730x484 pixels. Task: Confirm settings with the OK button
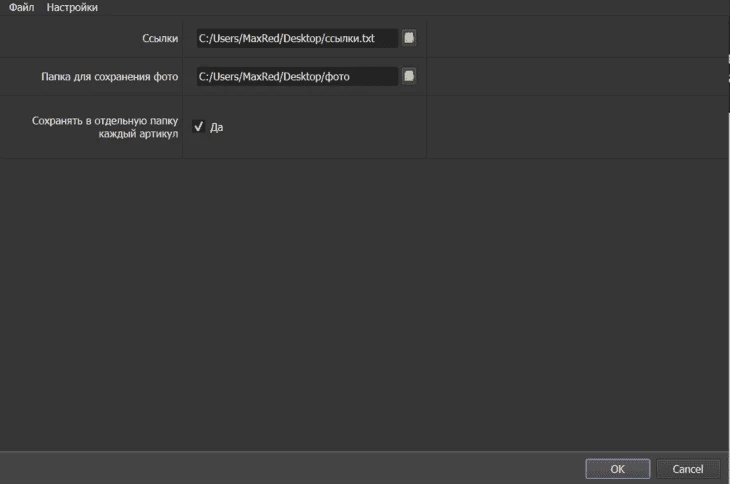(618, 469)
